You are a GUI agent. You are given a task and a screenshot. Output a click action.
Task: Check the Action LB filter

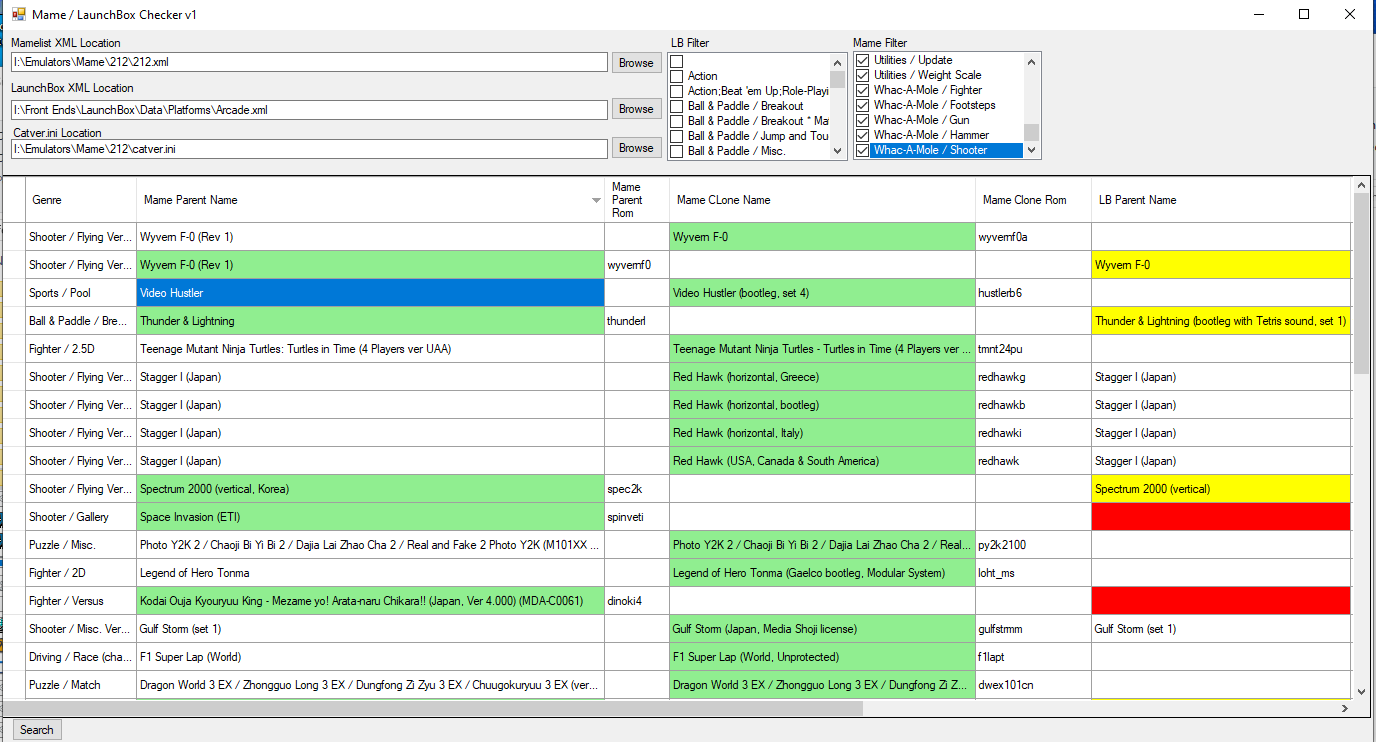(677, 76)
